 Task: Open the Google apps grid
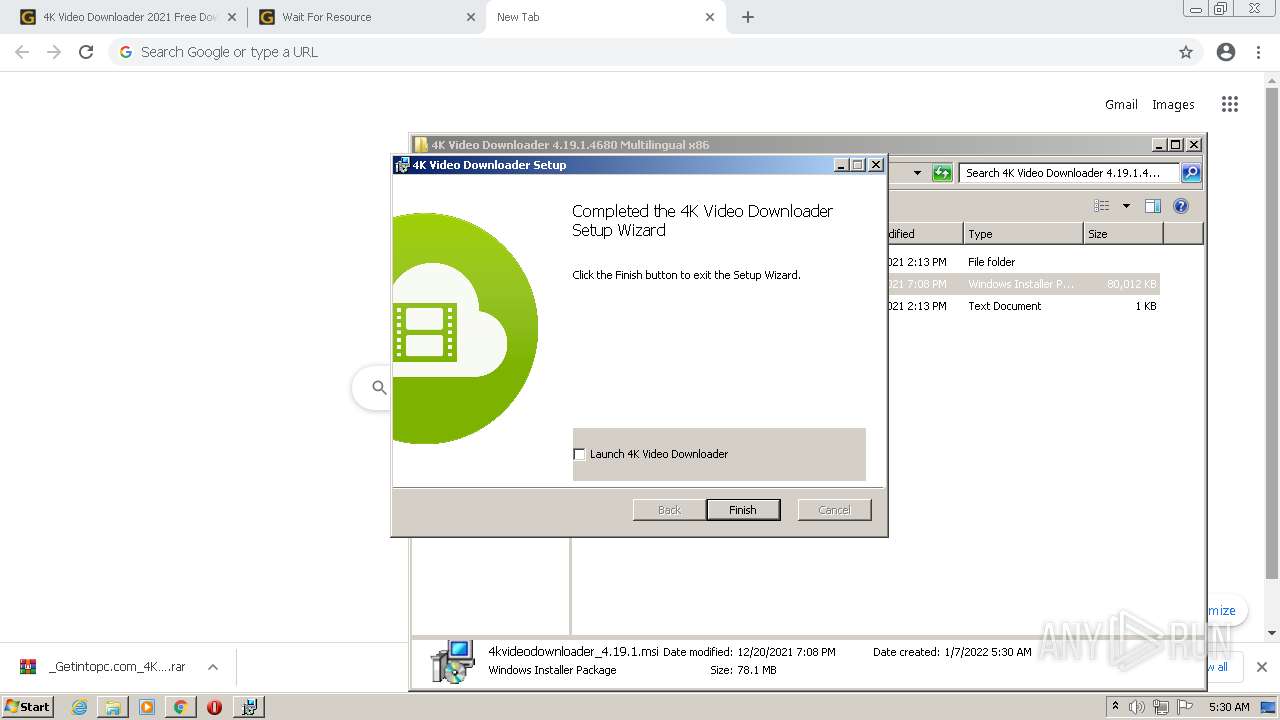pos(1230,104)
